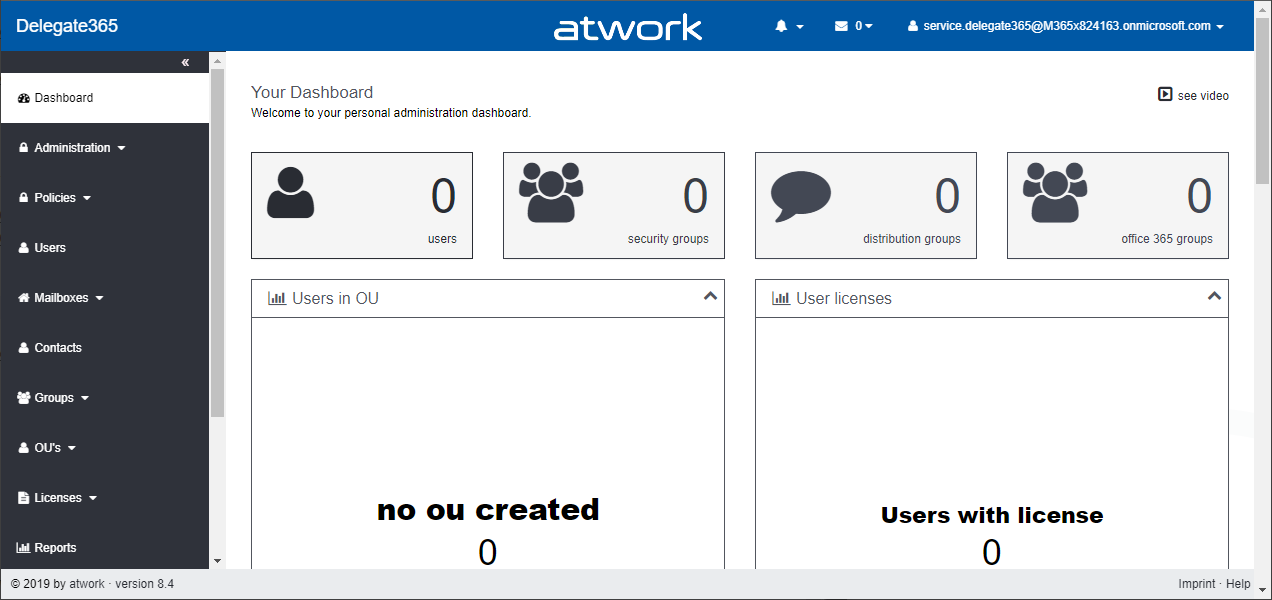Click the see video play icon

tap(1165, 95)
